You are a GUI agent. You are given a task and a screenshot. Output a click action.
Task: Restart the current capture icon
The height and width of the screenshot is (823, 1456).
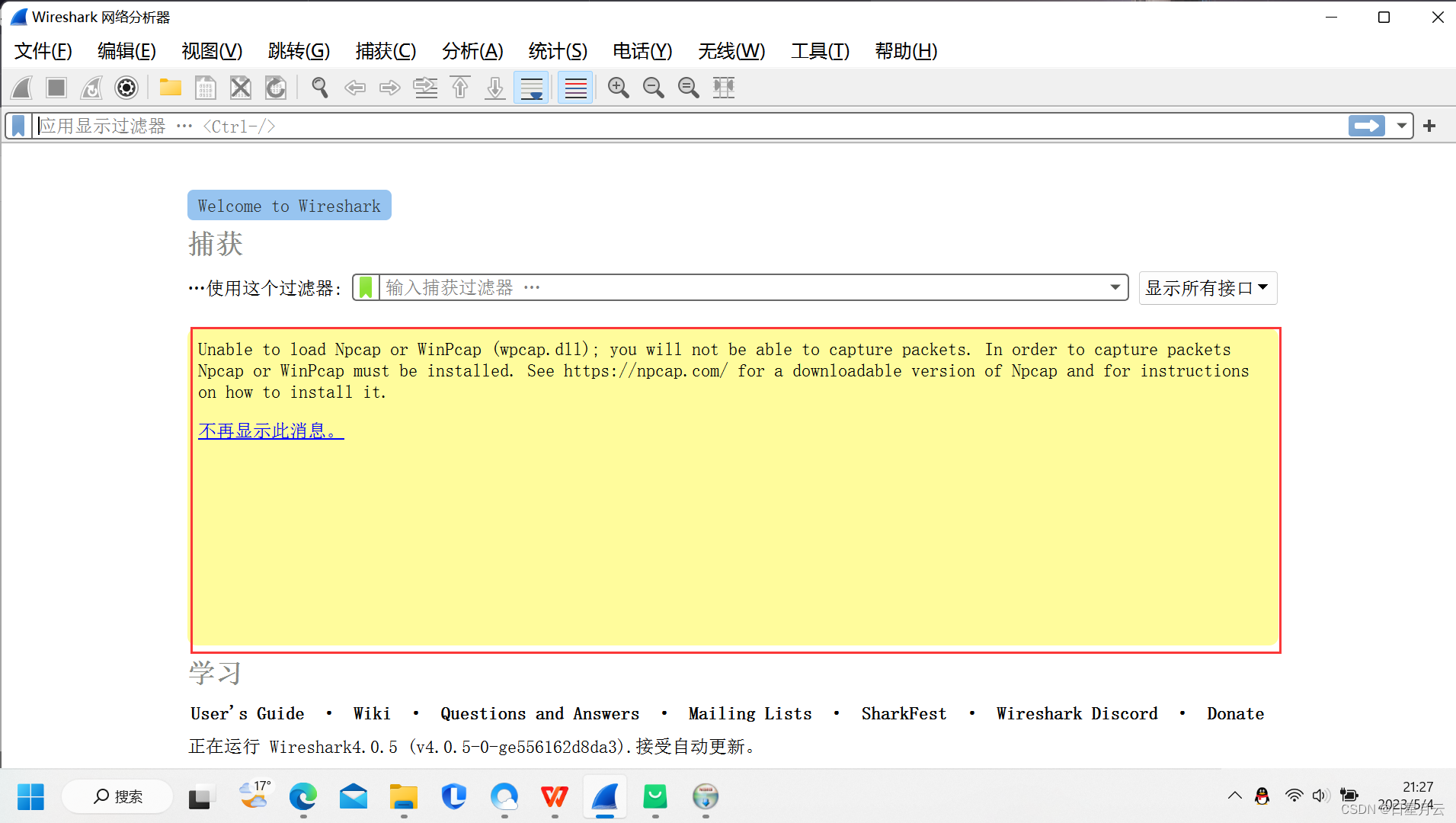[x=91, y=88]
